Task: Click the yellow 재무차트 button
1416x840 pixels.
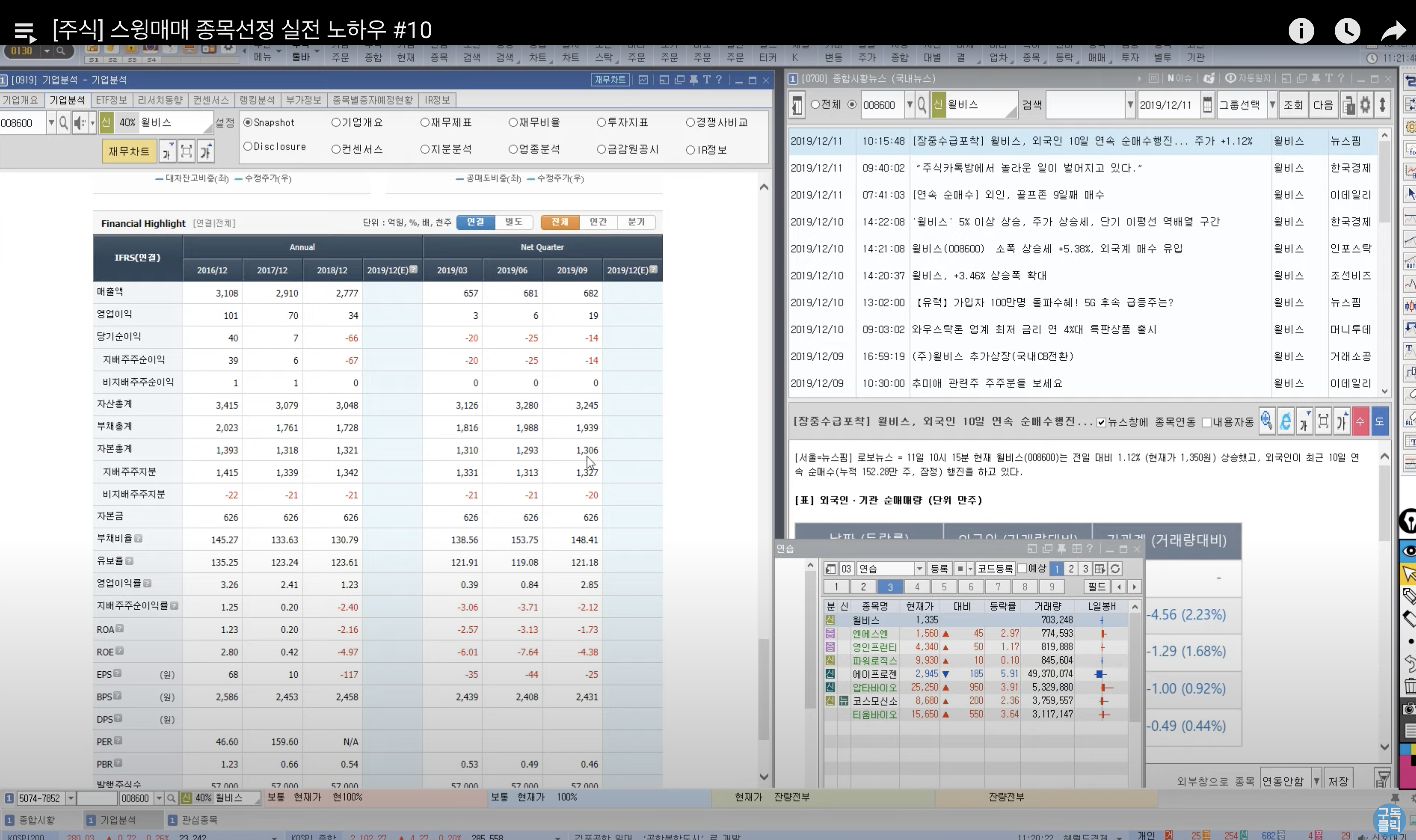Action: click(129, 151)
